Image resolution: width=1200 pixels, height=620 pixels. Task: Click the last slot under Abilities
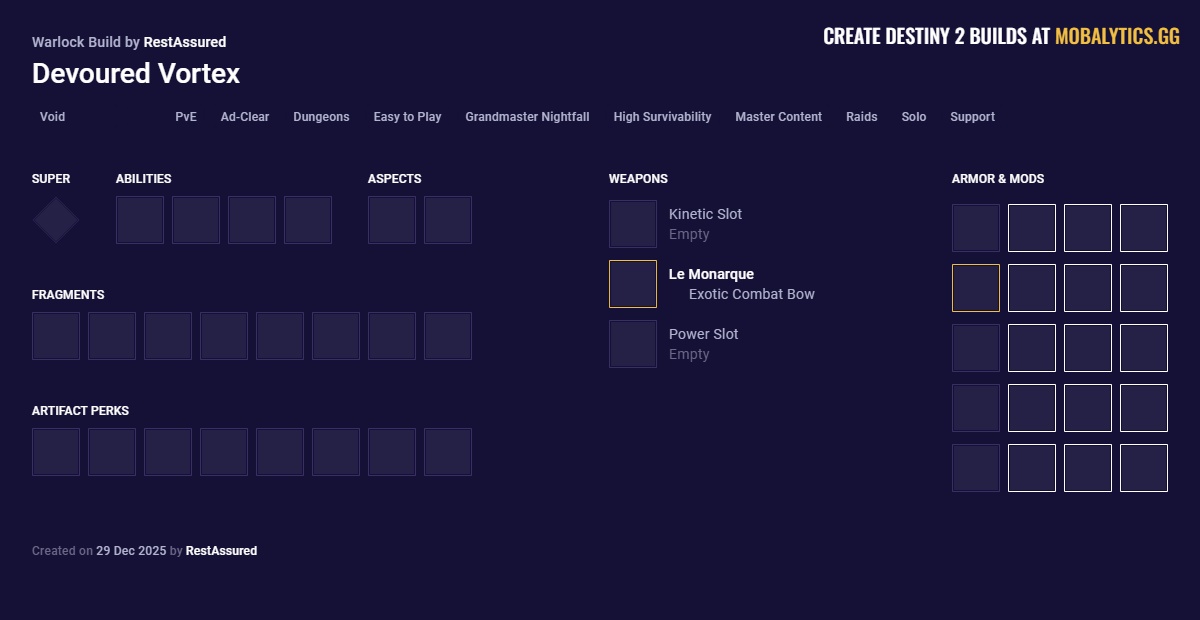click(x=308, y=220)
